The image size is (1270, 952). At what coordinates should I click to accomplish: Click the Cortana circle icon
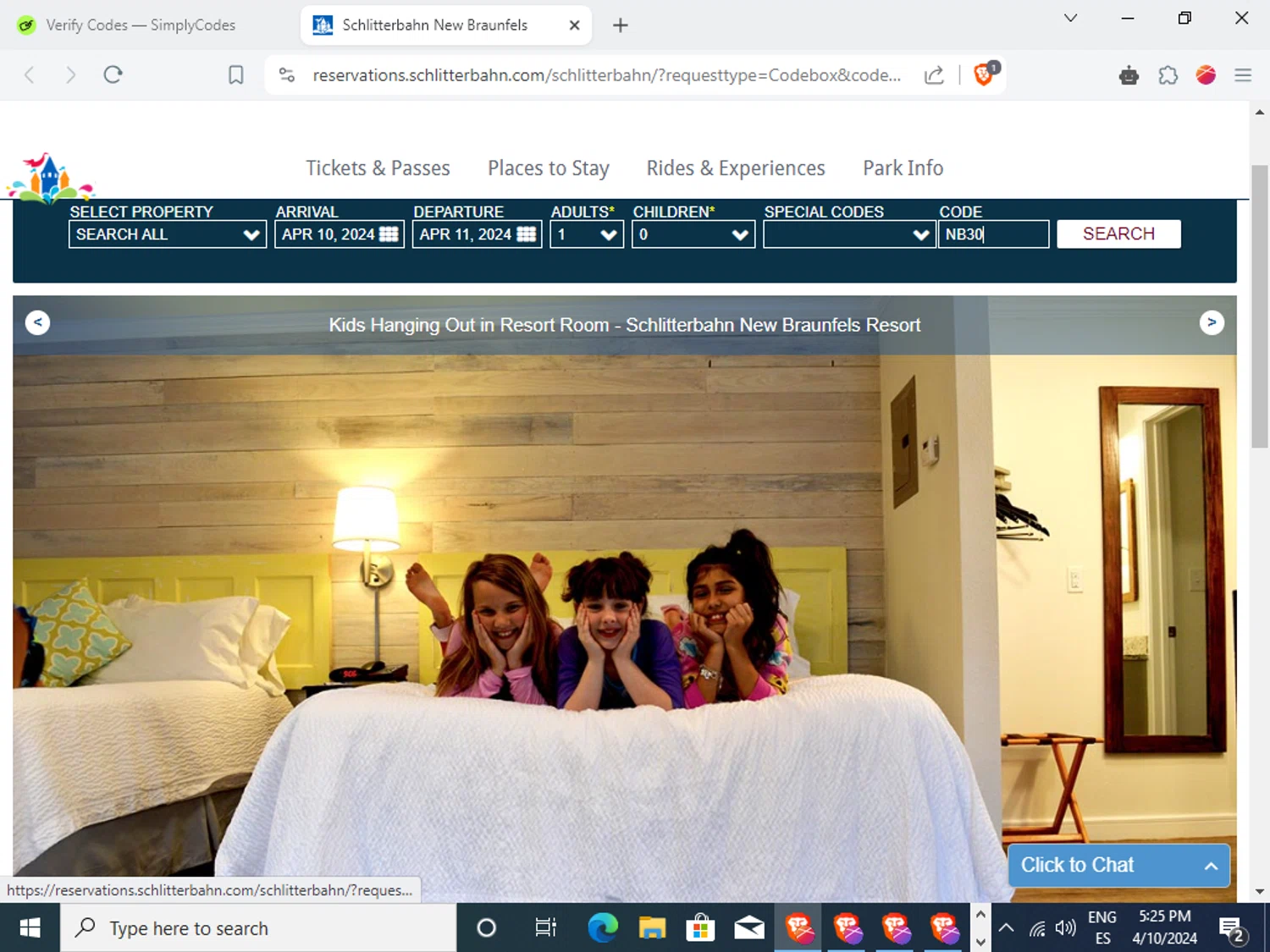pyautogui.click(x=486, y=928)
